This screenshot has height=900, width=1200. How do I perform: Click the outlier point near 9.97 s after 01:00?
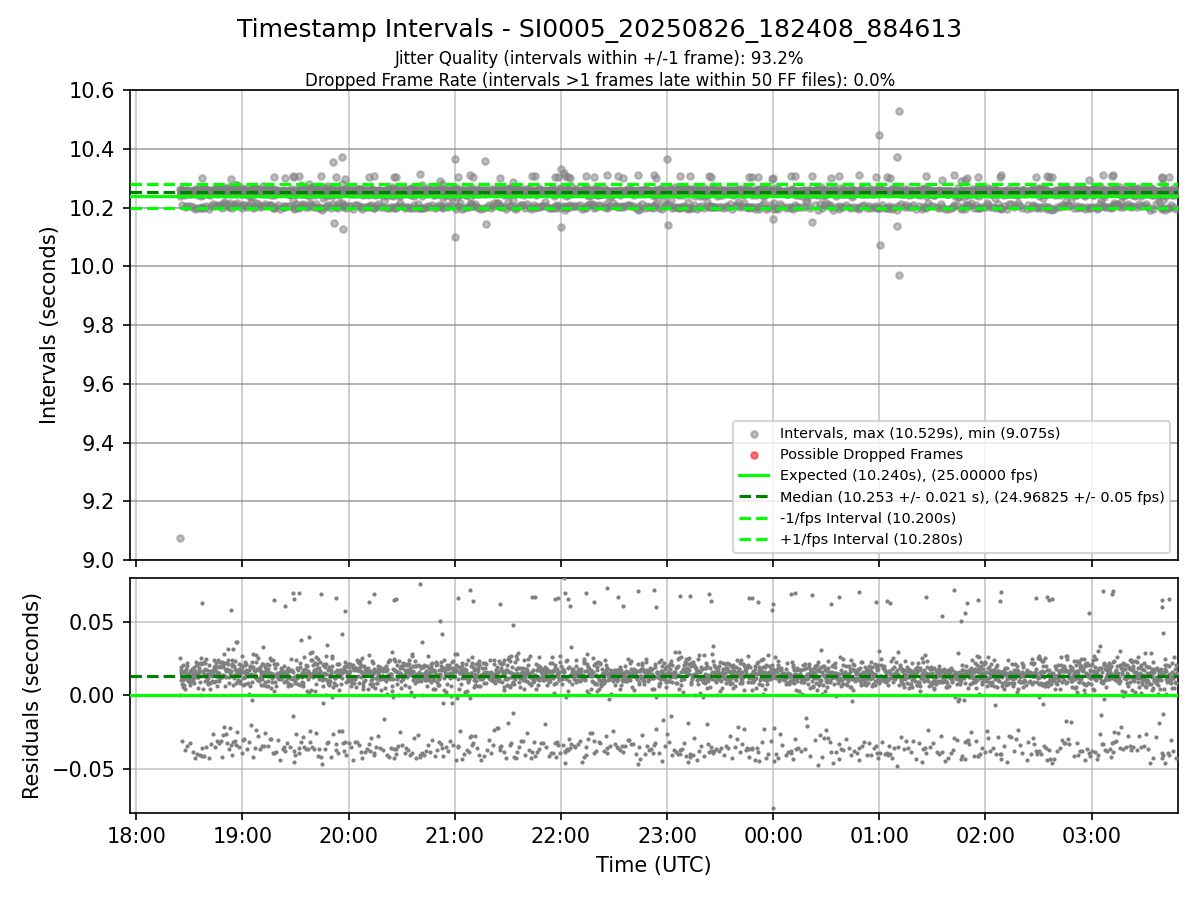click(899, 275)
